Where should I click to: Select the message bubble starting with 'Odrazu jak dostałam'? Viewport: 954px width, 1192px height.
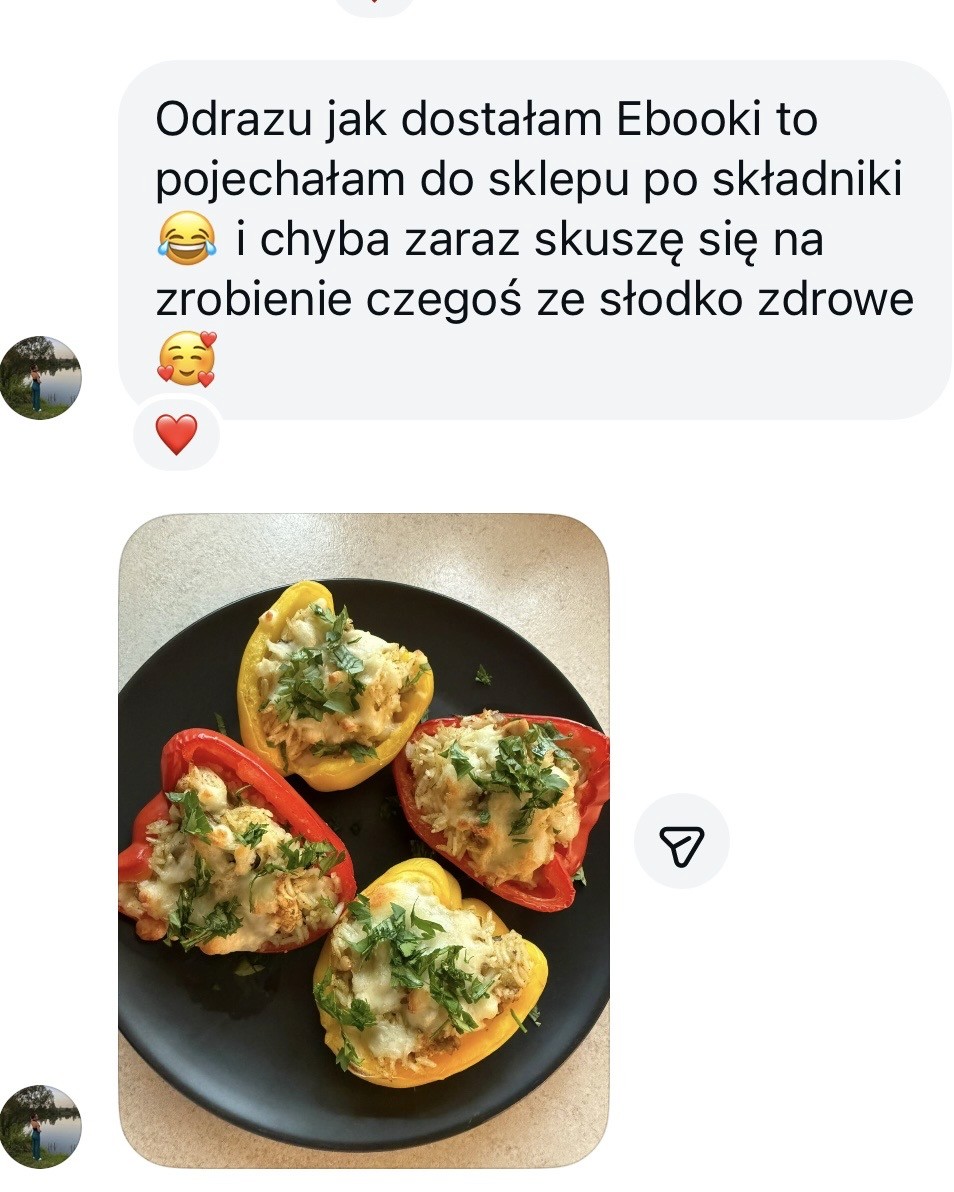coord(534,239)
